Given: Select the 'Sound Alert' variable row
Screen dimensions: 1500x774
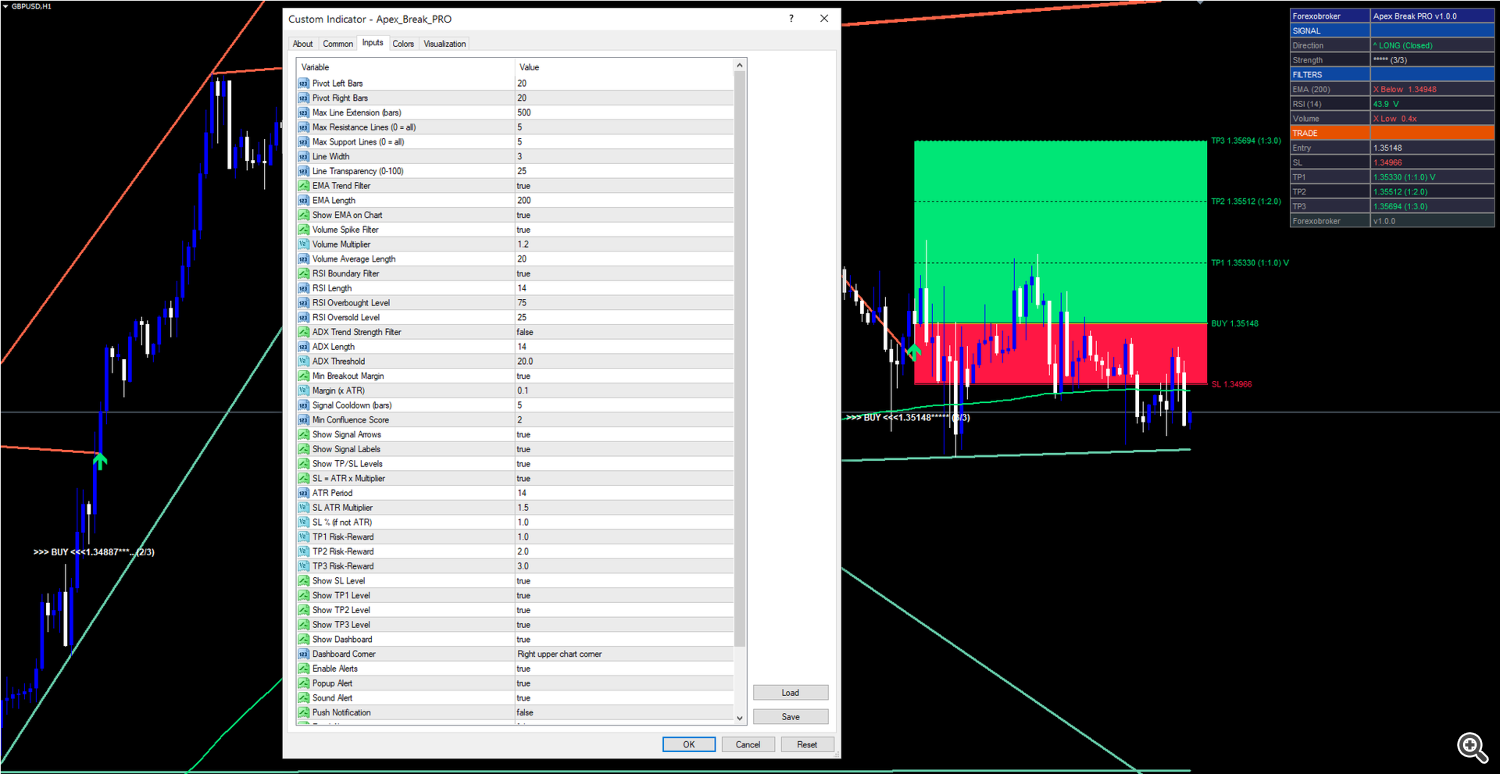Looking at the screenshot, I should (516, 698).
